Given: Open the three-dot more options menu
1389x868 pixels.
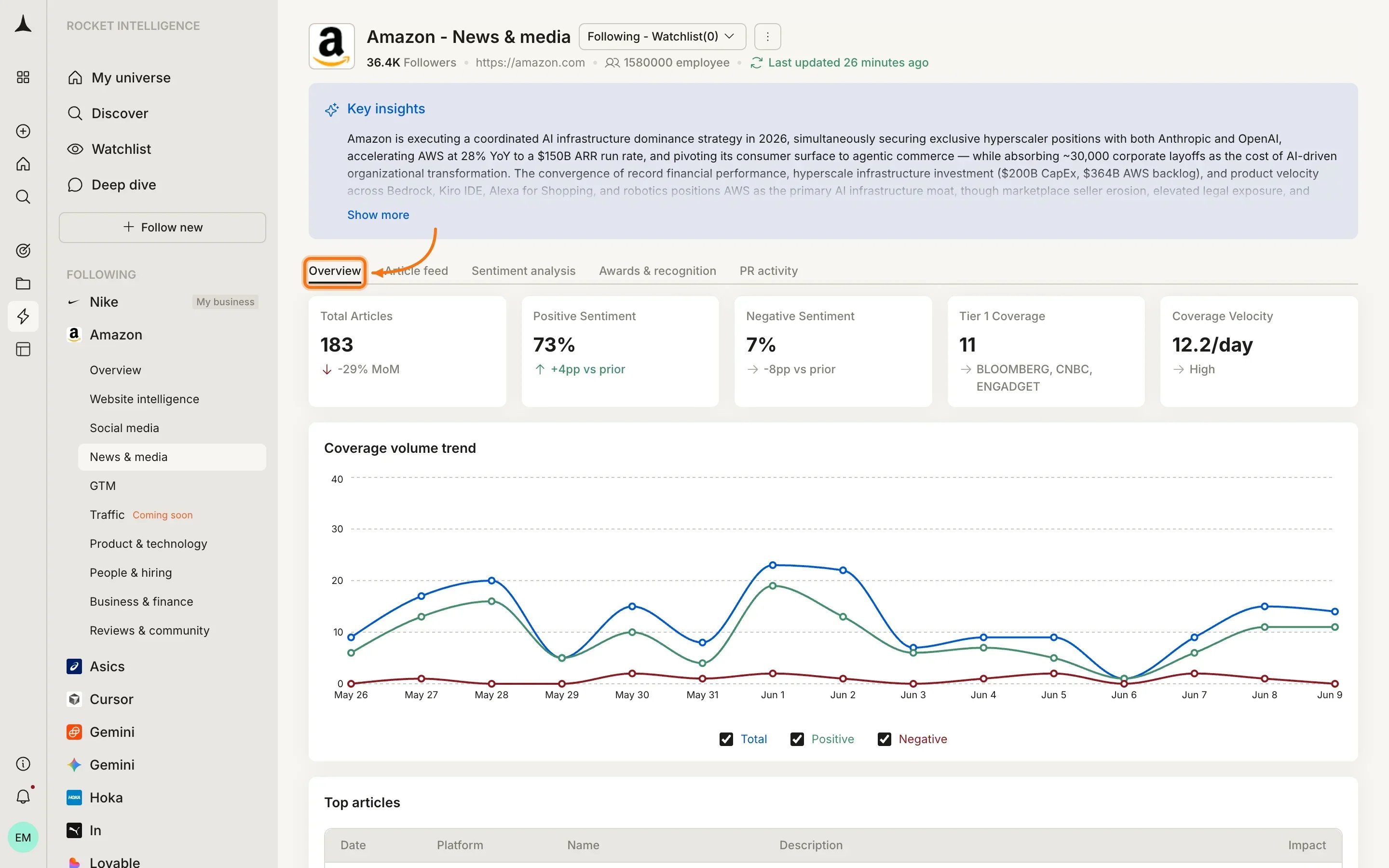Looking at the screenshot, I should 767,37.
